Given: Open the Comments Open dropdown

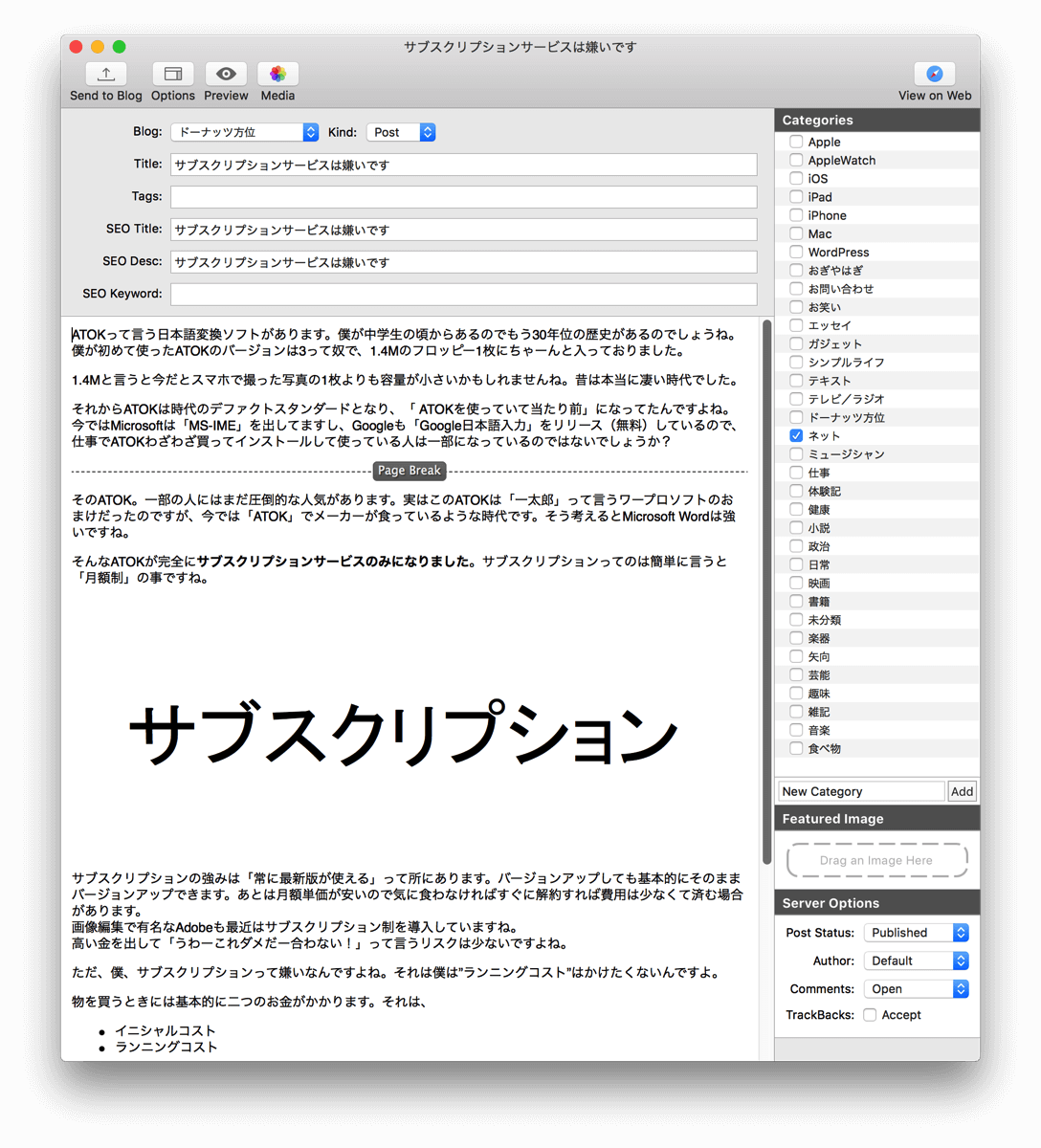Looking at the screenshot, I should pyautogui.click(x=916, y=989).
